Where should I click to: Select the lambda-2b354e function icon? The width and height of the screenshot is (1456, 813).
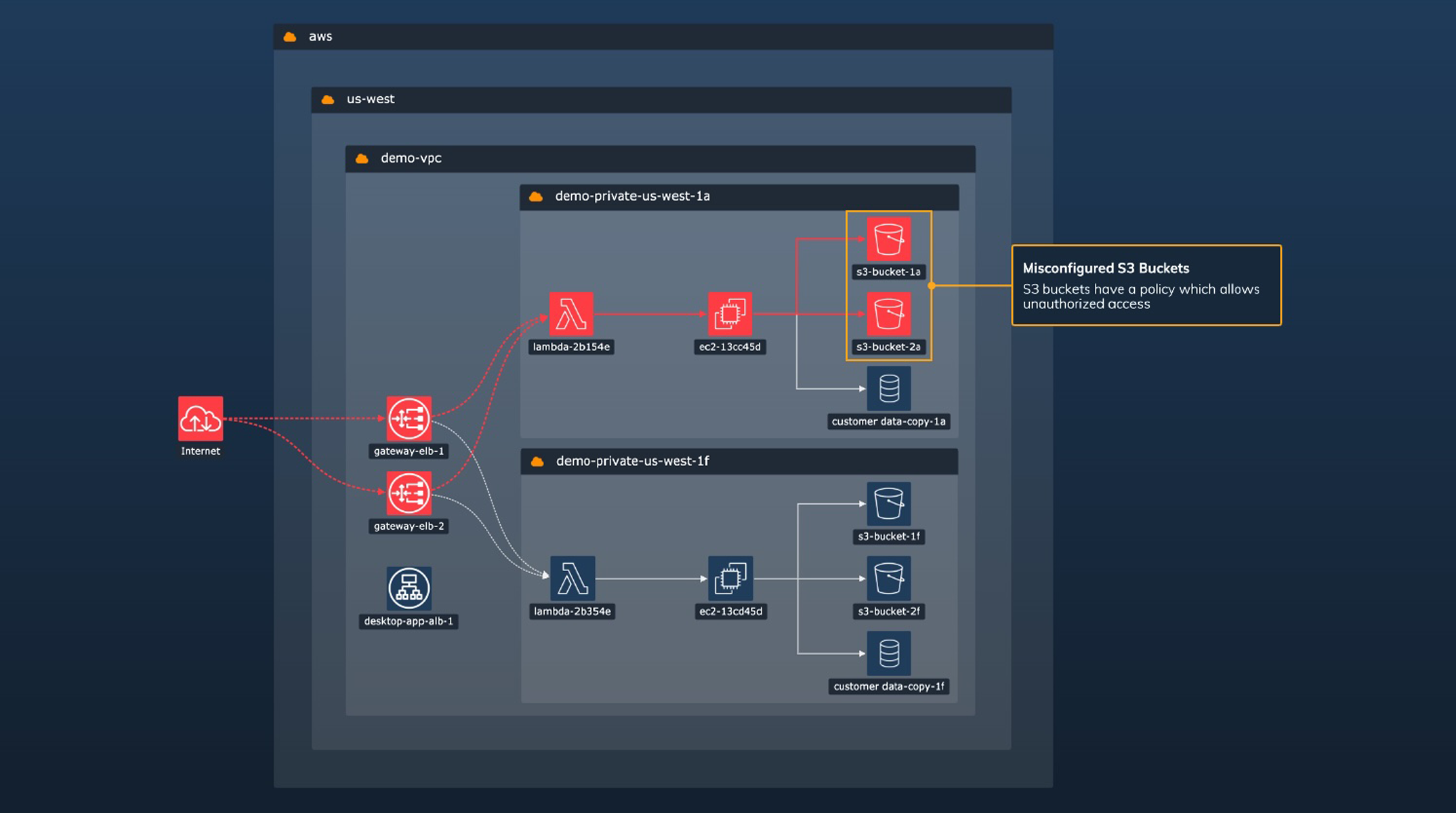(573, 578)
